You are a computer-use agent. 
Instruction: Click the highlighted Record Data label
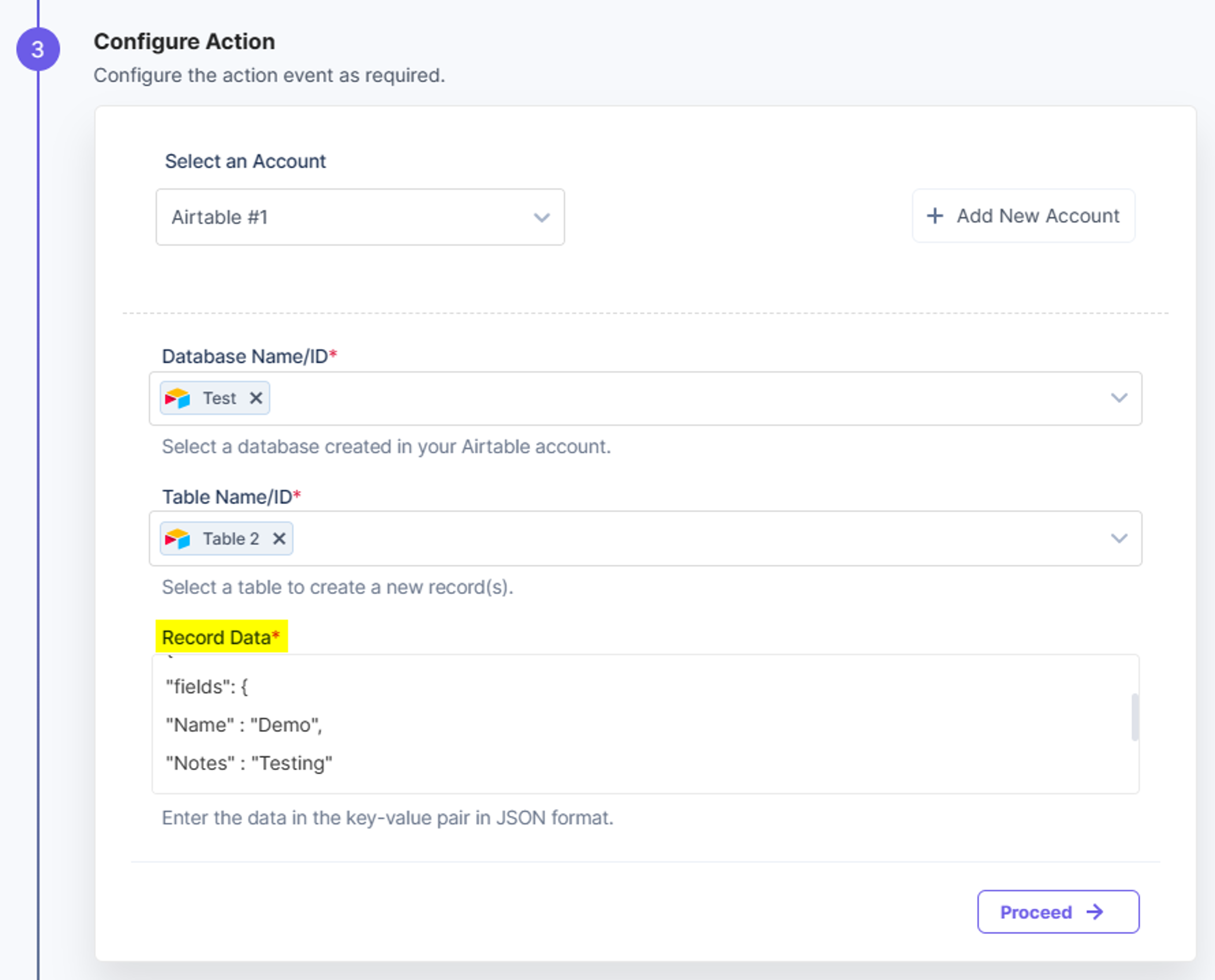[222, 637]
